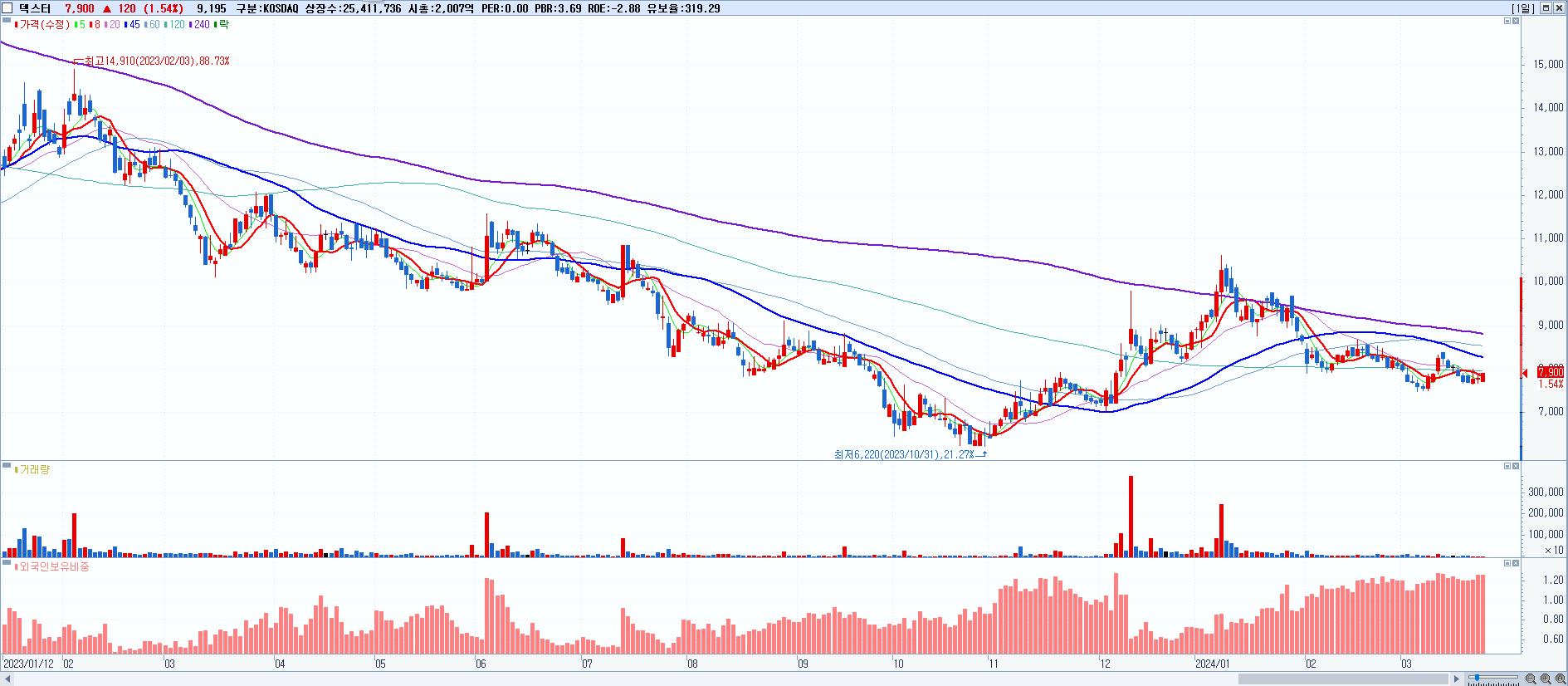The width and height of the screenshot is (1568, 686).
Task: Click the 1.20 foreign holding axis label
Action: [1554, 580]
